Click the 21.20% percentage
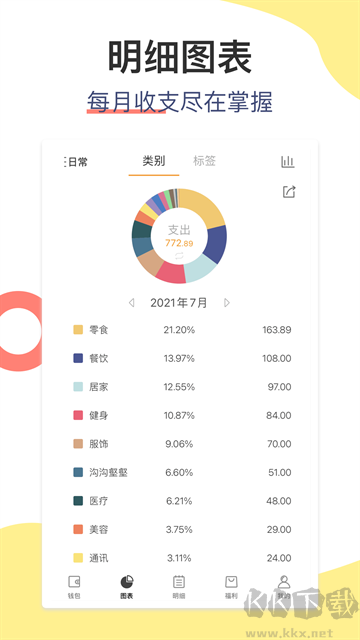This screenshot has height=640, width=360. [x=179, y=330]
